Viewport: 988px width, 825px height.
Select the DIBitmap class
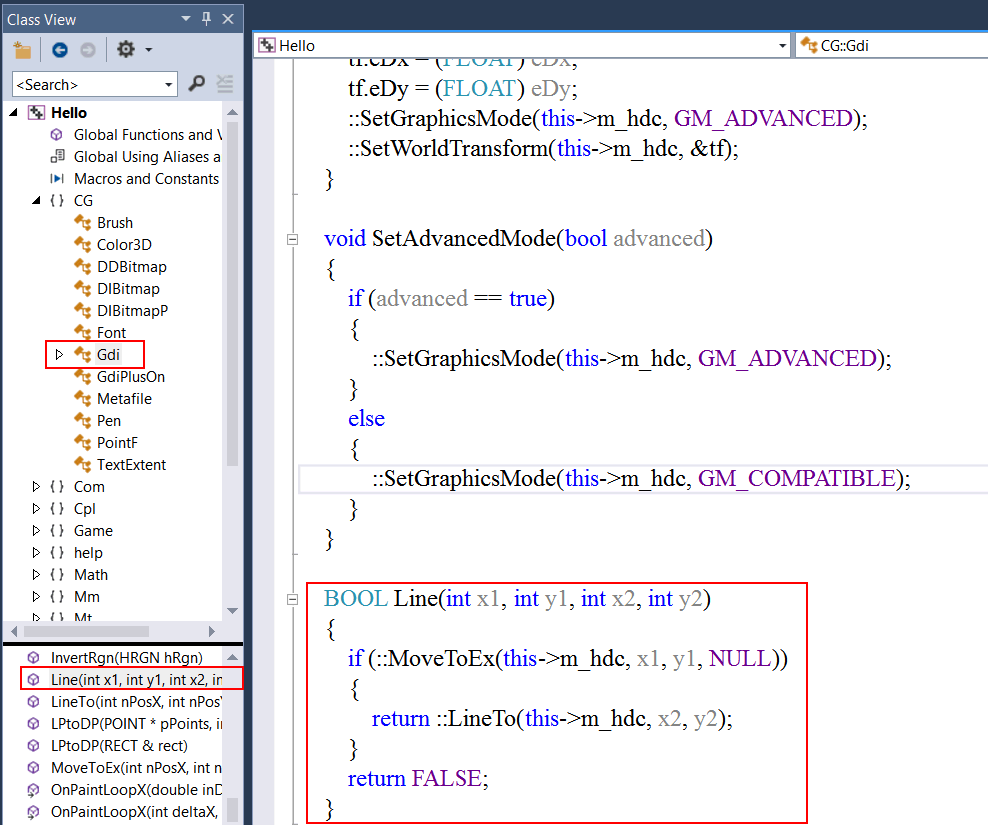click(129, 289)
